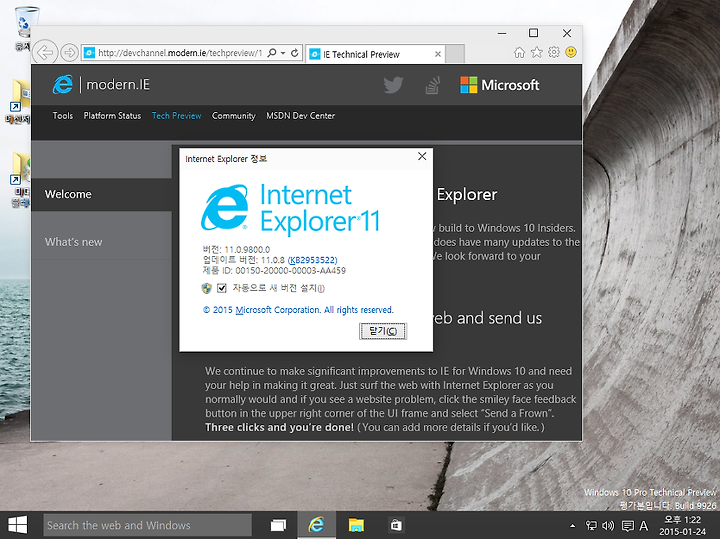Click the product ID text 00150-20000-00003-AA459

(x=290, y=271)
